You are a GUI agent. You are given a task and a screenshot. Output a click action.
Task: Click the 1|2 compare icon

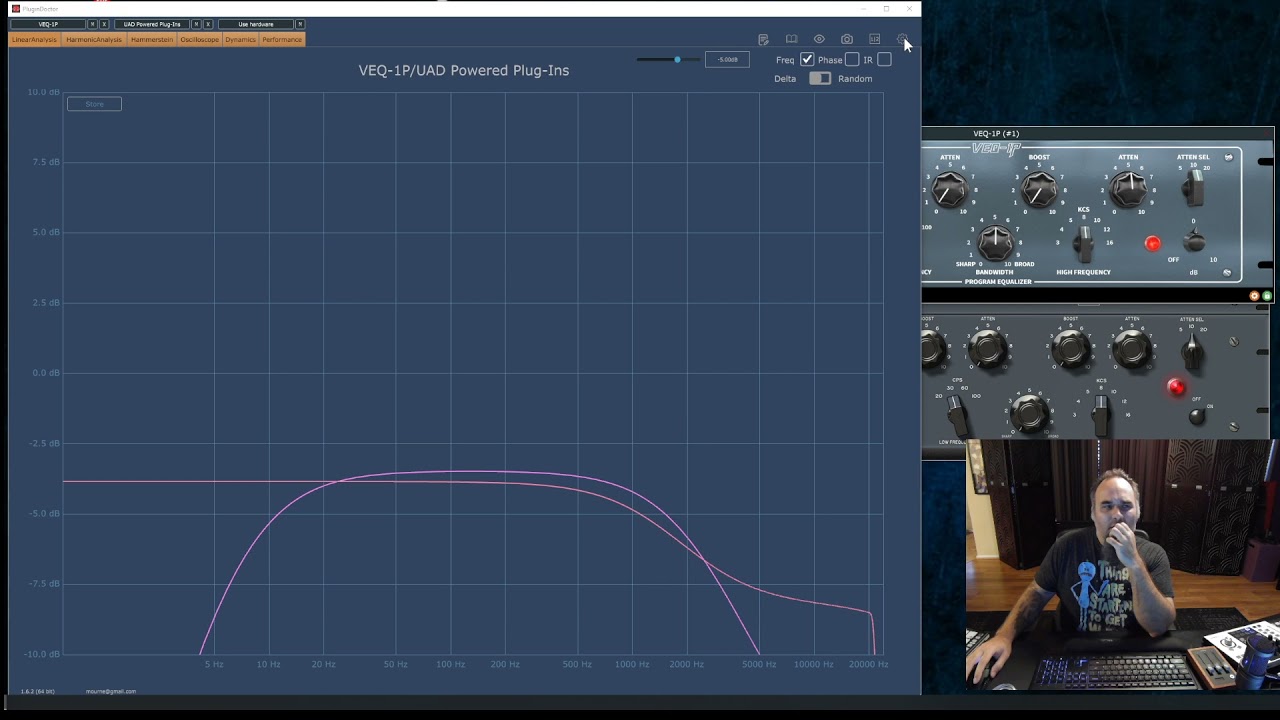875,39
